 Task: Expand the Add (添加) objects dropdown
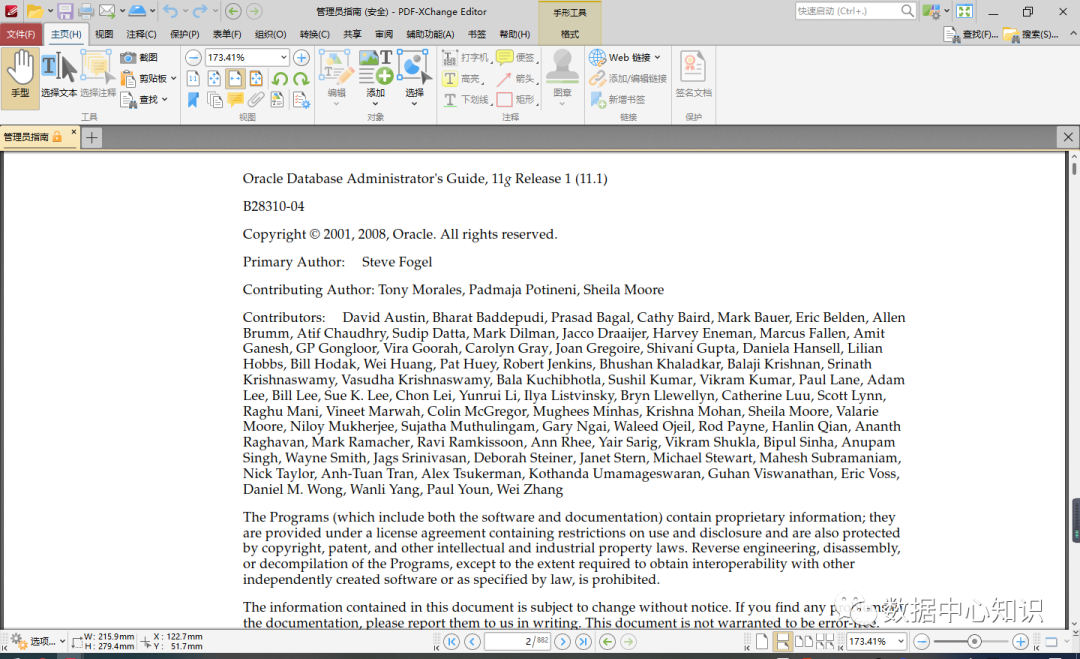tap(375, 105)
